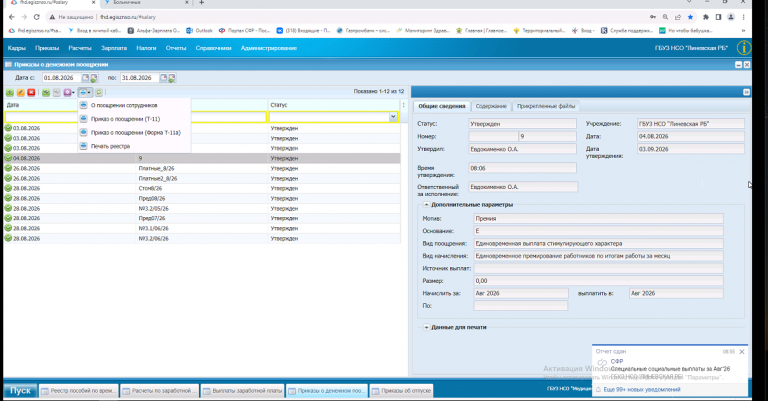Close the ОФР notification popup
768x401 pixels.
pyautogui.click(x=742, y=352)
